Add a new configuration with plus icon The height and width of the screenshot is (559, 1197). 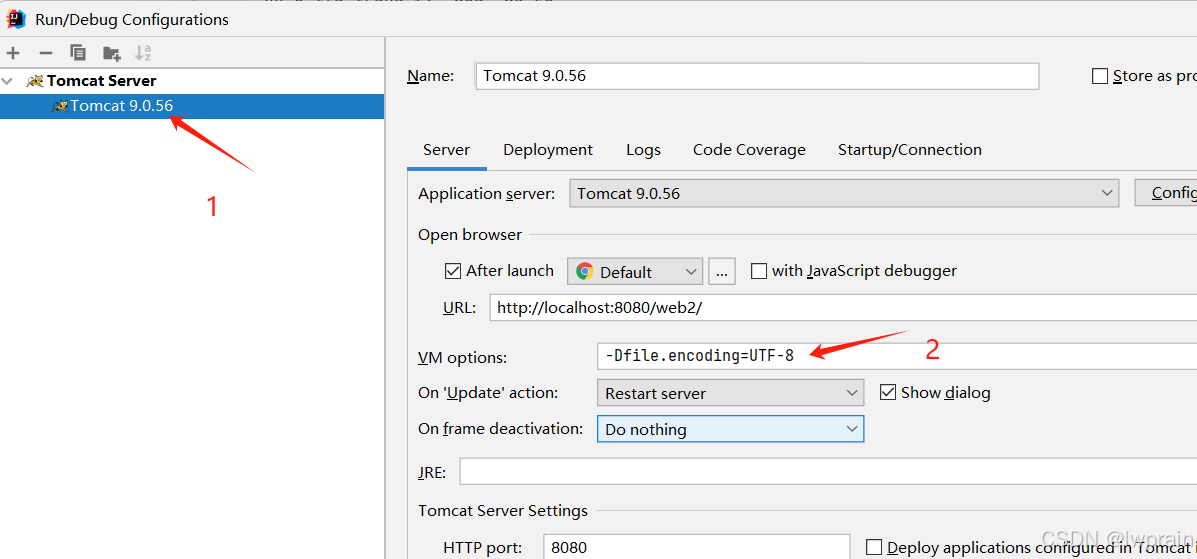click(12, 53)
